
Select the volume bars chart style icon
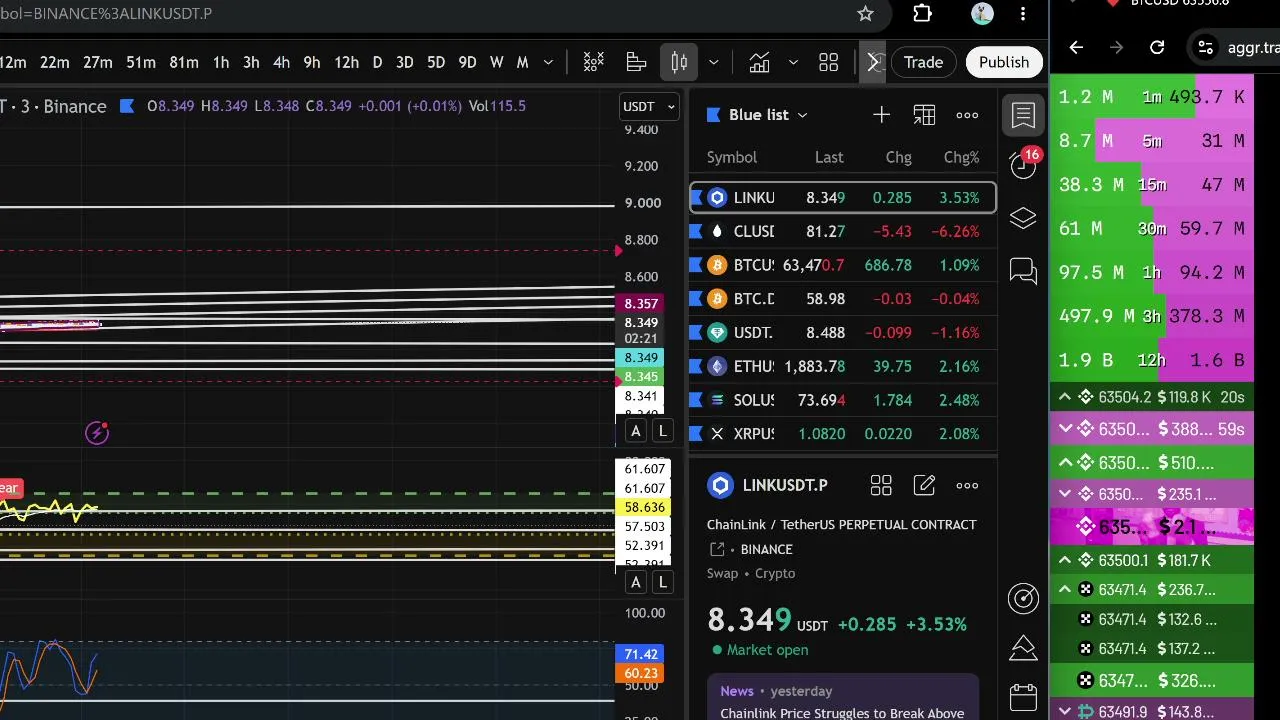tap(636, 62)
